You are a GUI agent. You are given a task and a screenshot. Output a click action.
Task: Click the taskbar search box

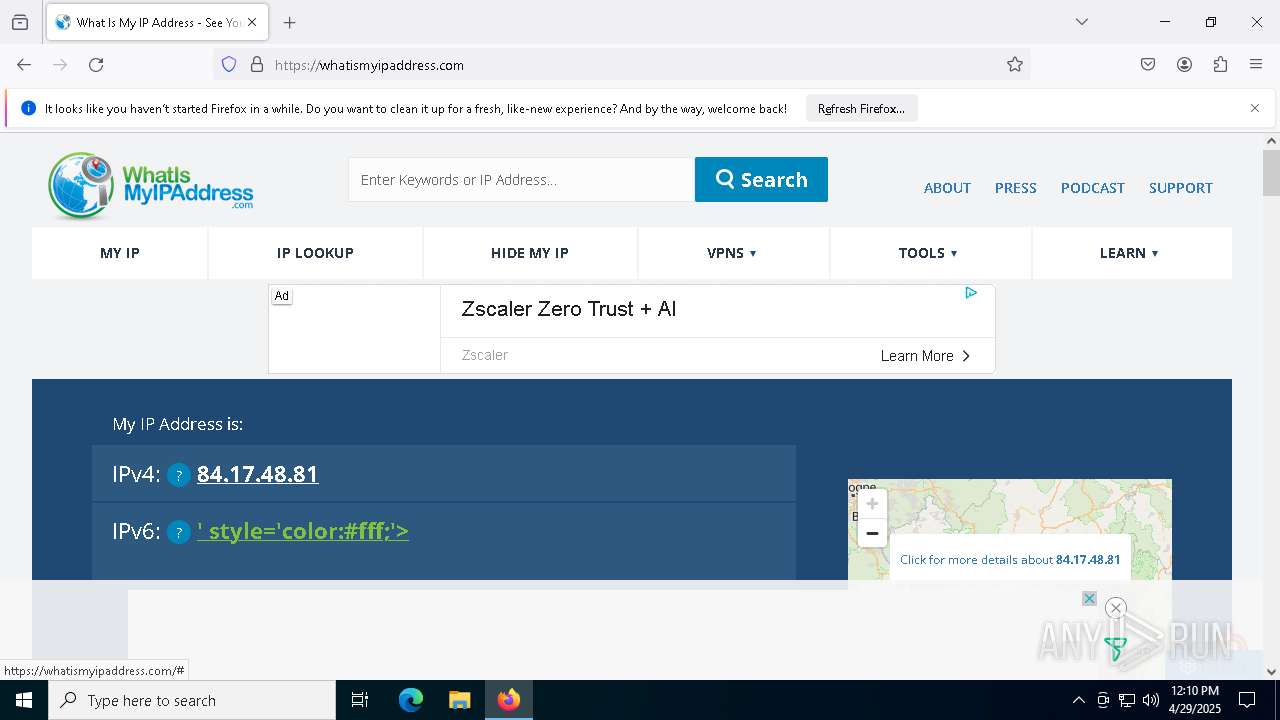click(192, 700)
